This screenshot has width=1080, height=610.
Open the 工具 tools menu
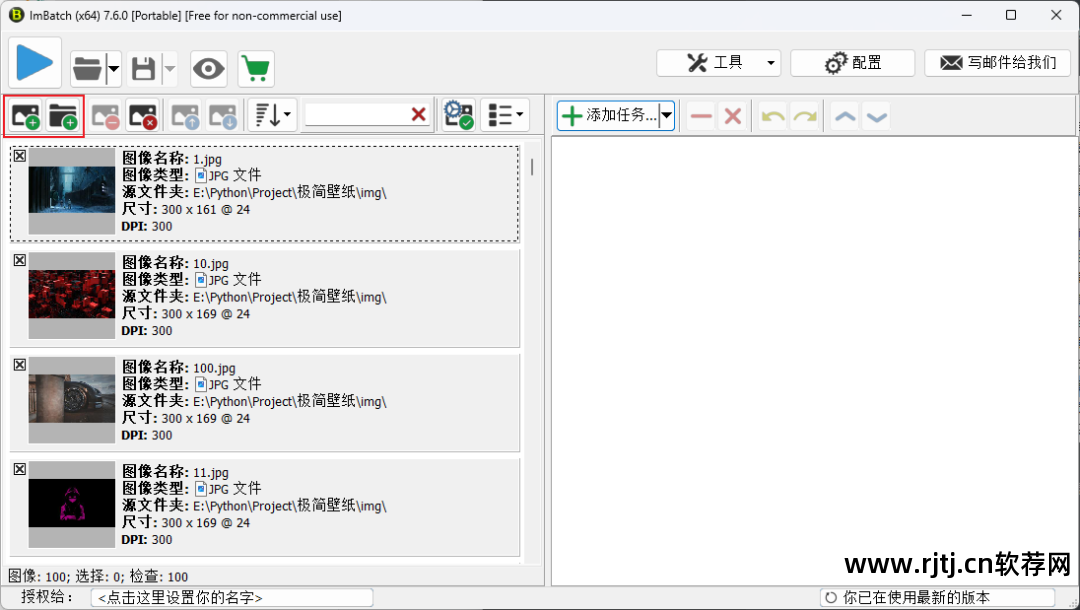[718, 63]
